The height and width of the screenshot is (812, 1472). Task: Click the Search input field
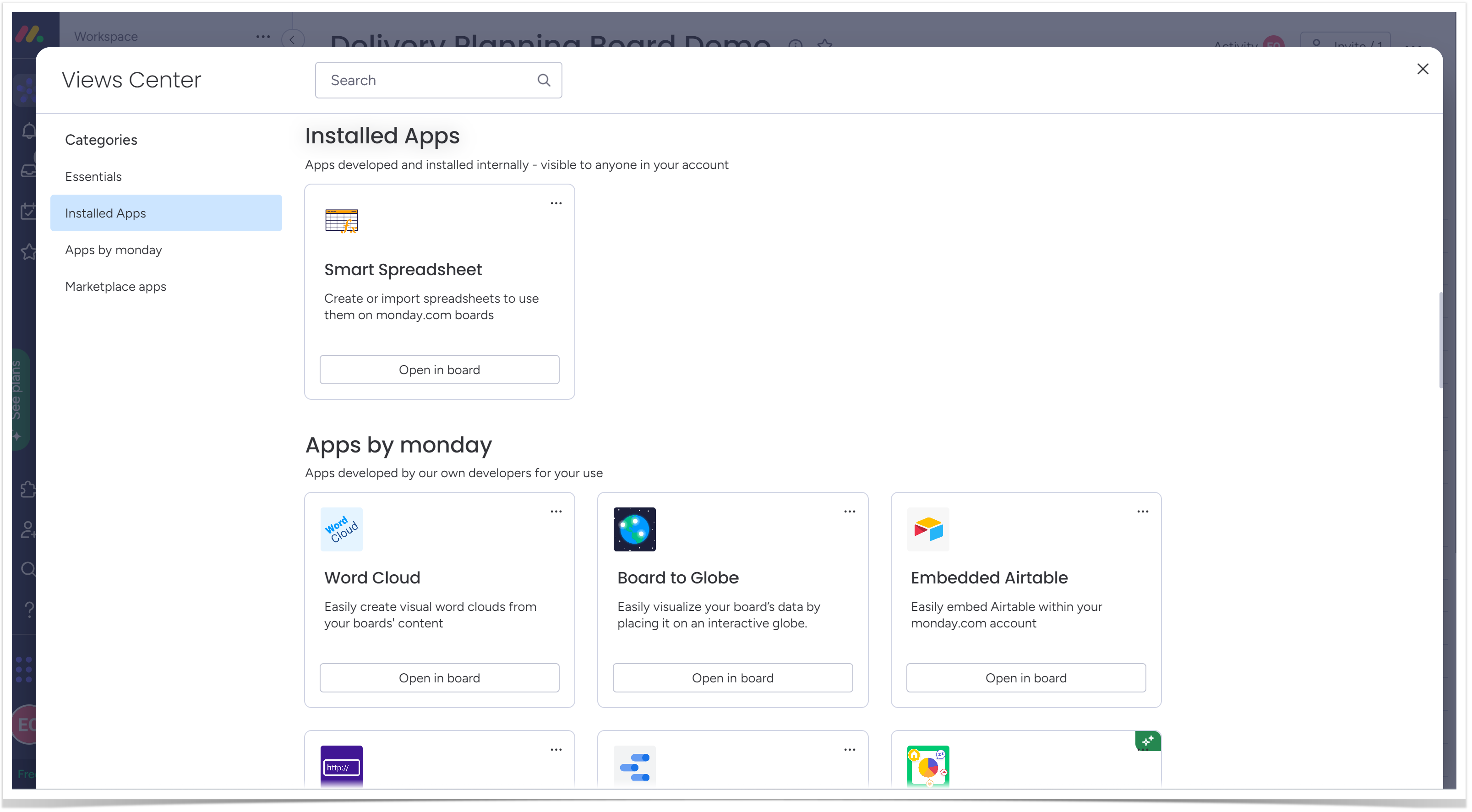click(438, 80)
